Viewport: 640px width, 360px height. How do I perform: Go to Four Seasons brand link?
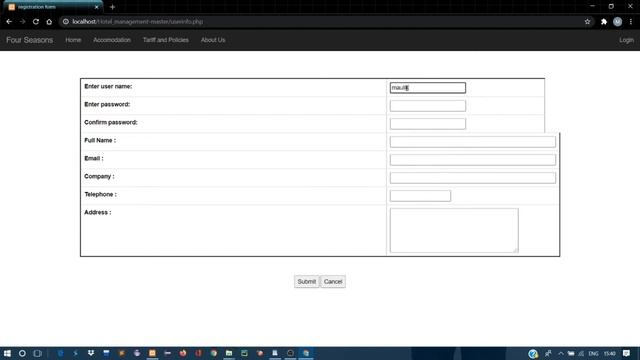(x=29, y=40)
